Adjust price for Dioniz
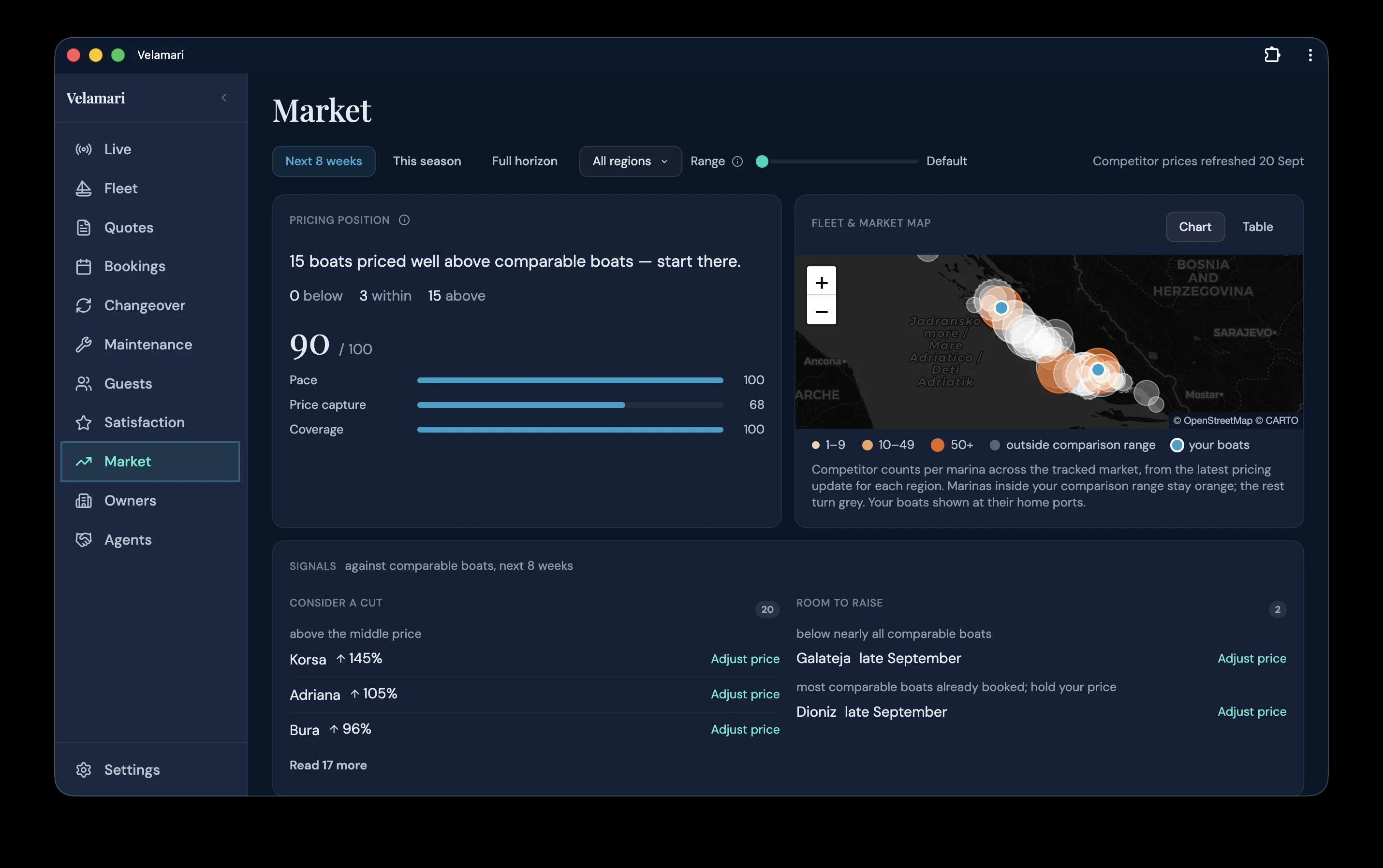 1251,711
